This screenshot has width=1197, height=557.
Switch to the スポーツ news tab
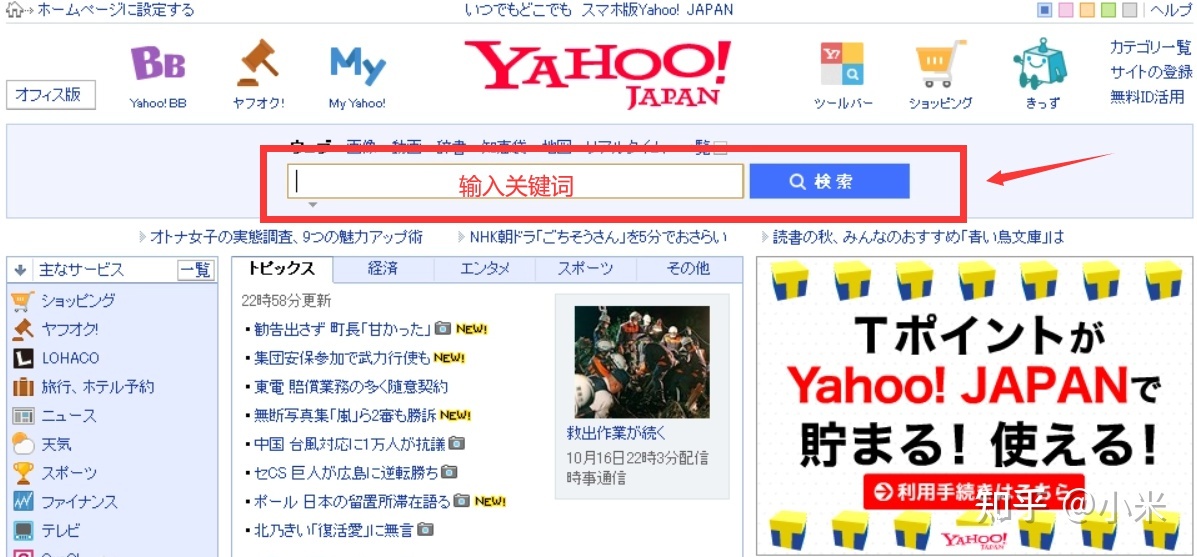pyautogui.click(x=586, y=269)
